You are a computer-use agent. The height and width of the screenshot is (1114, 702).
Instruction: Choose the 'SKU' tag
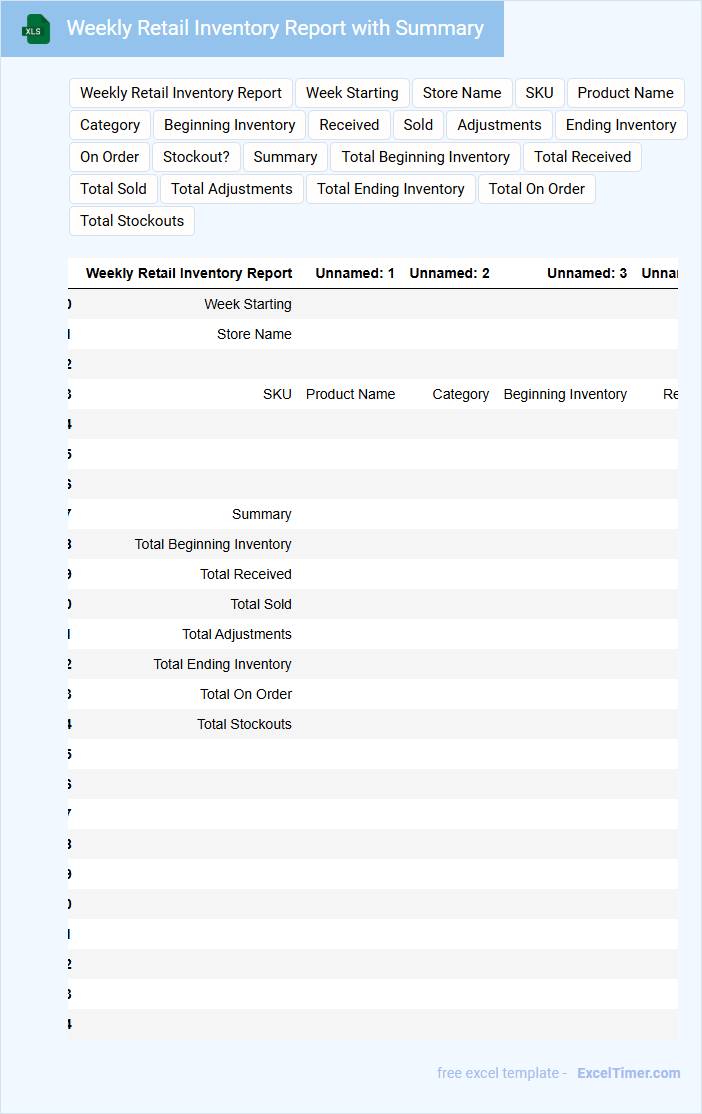539,93
